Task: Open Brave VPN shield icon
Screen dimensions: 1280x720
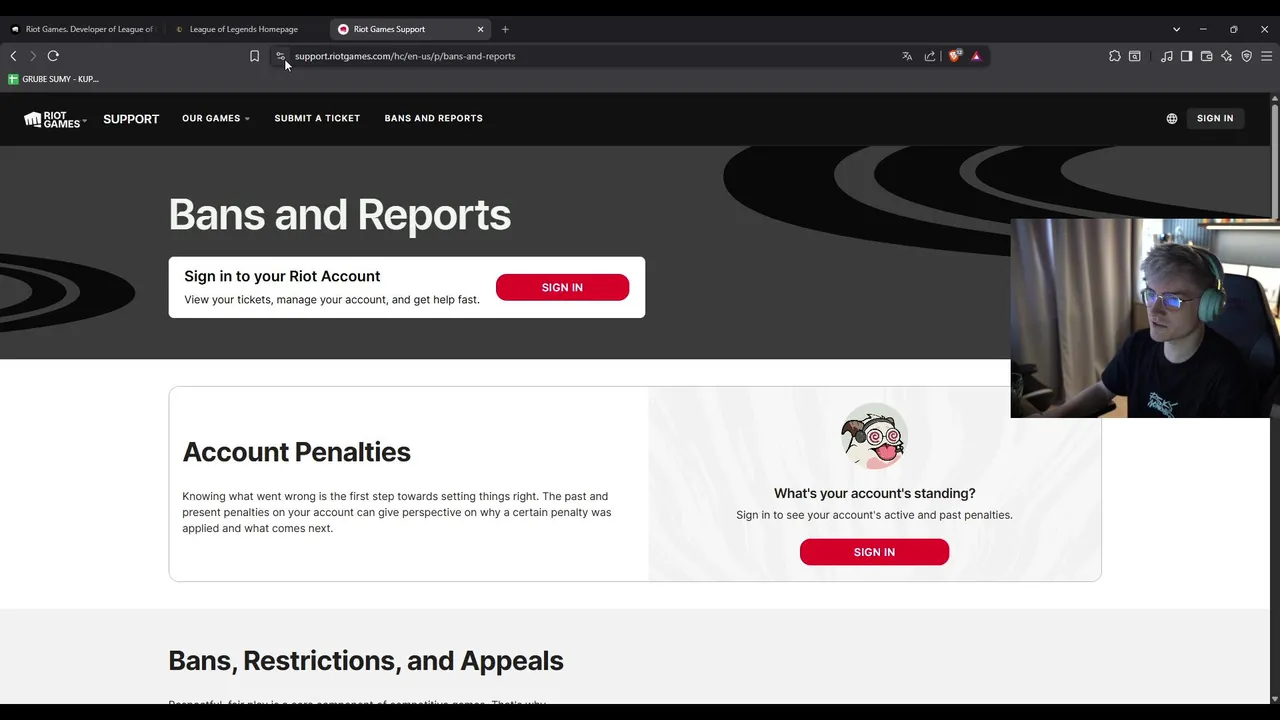Action: pos(1246,56)
